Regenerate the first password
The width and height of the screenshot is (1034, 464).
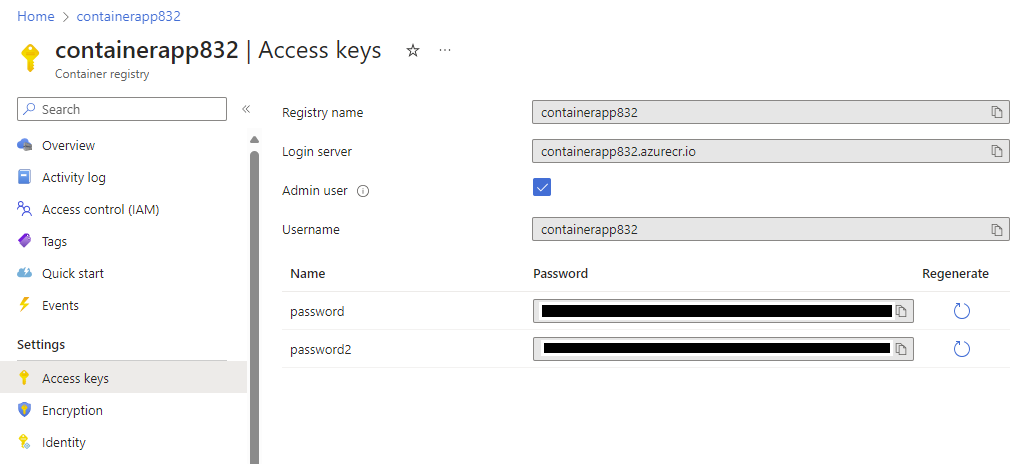point(961,311)
